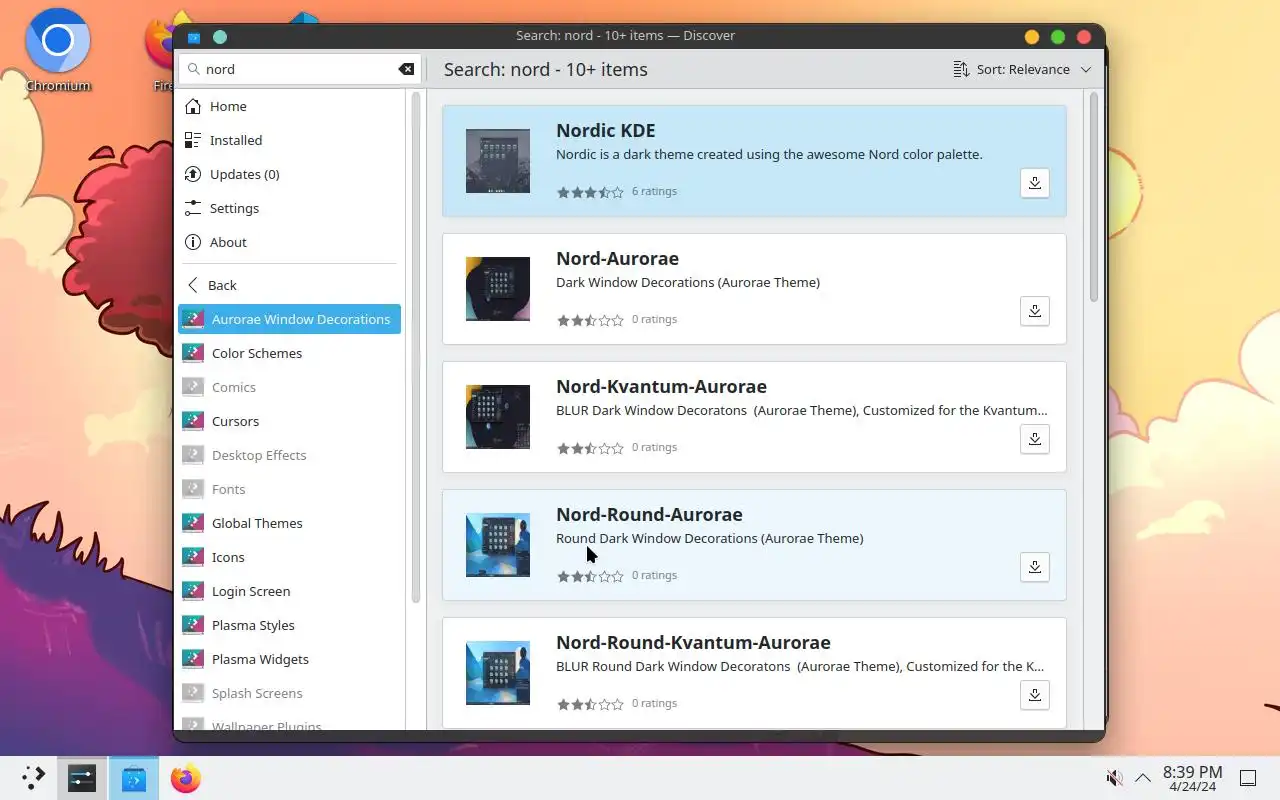Click the Nord-Kvantum-Aurorae thumbnail image
Image resolution: width=1280 pixels, height=800 pixels.
click(x=498, y=417)
